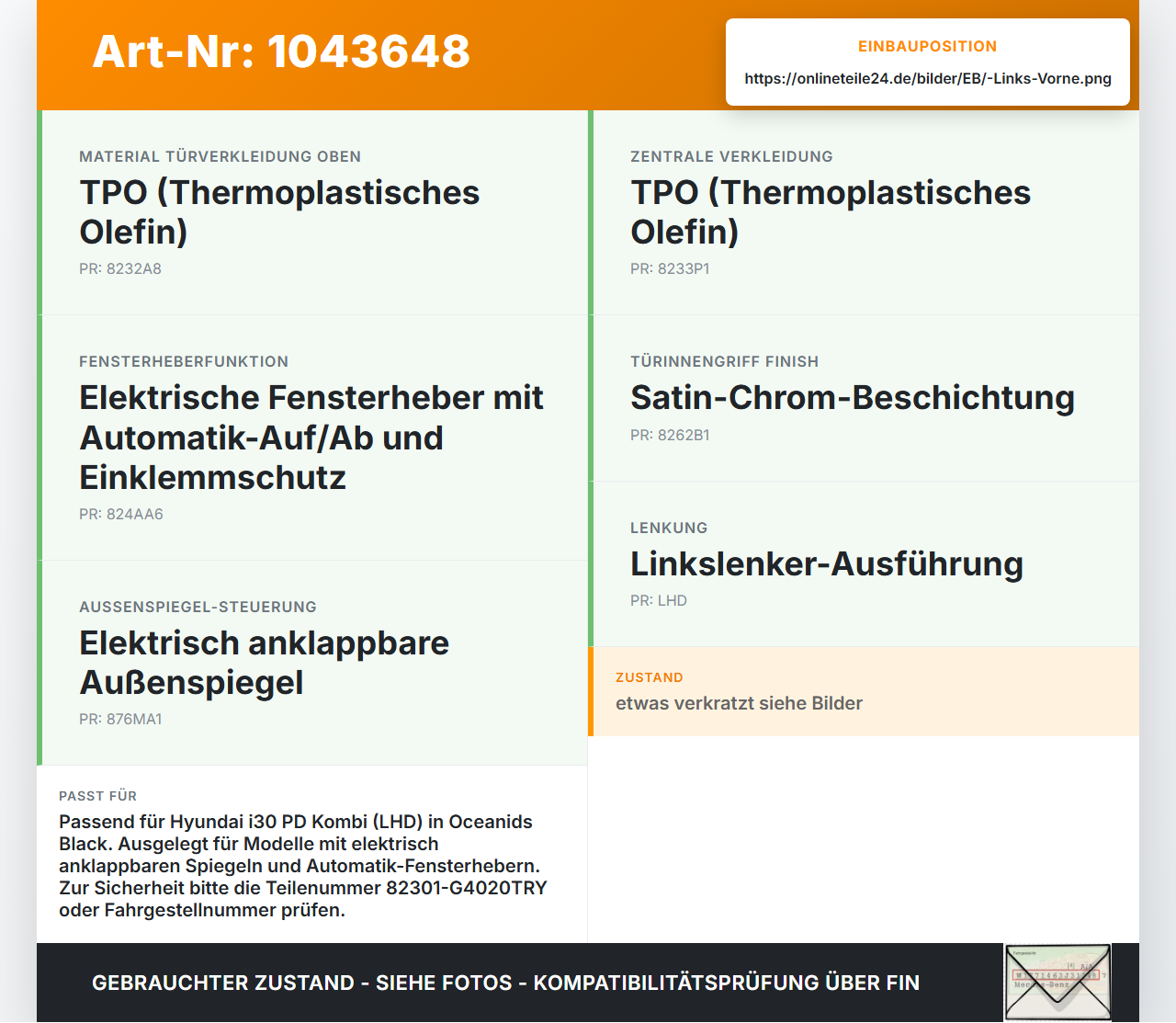The width and height of the screenshot is (1176, 1023).
Task: Open the Links-Vorne.png image URL
Action: click(928, 78)
